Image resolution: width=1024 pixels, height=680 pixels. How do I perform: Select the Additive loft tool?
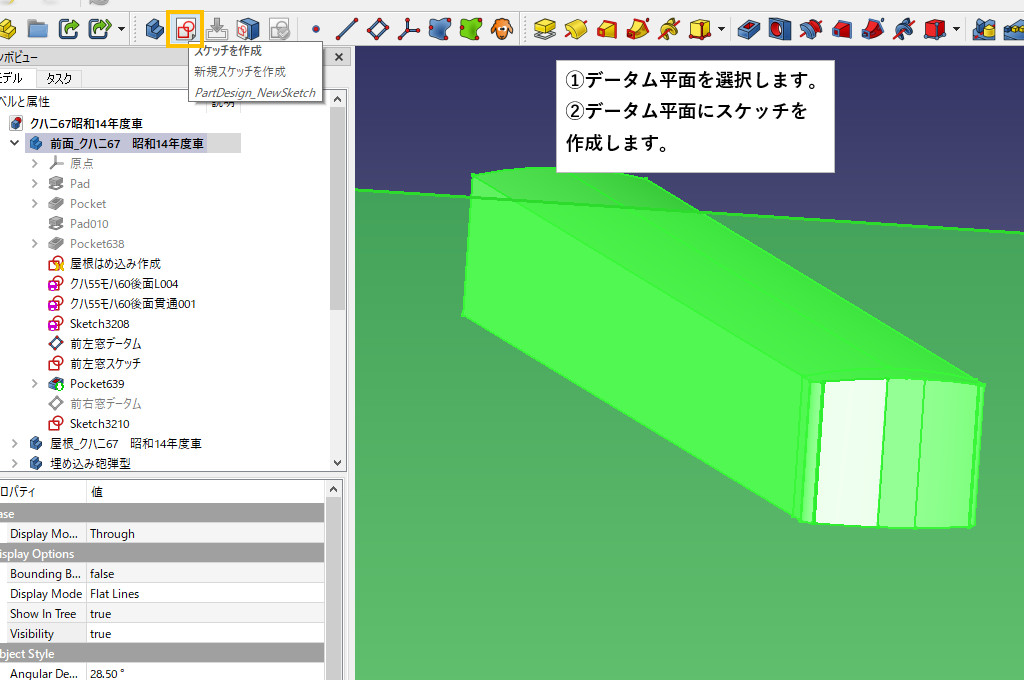click(x=607, y=29)
